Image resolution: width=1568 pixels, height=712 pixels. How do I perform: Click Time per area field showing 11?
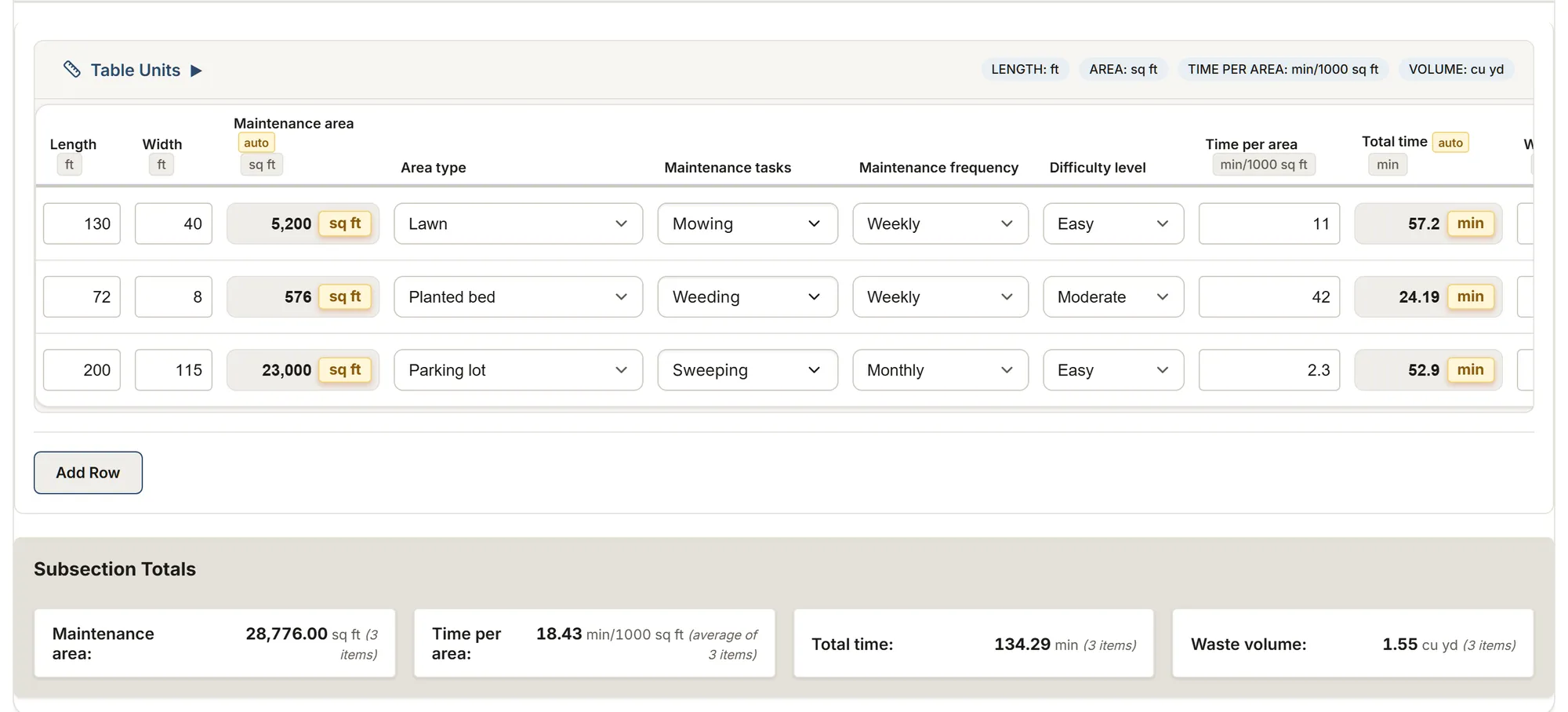[x=1269, y=223]
